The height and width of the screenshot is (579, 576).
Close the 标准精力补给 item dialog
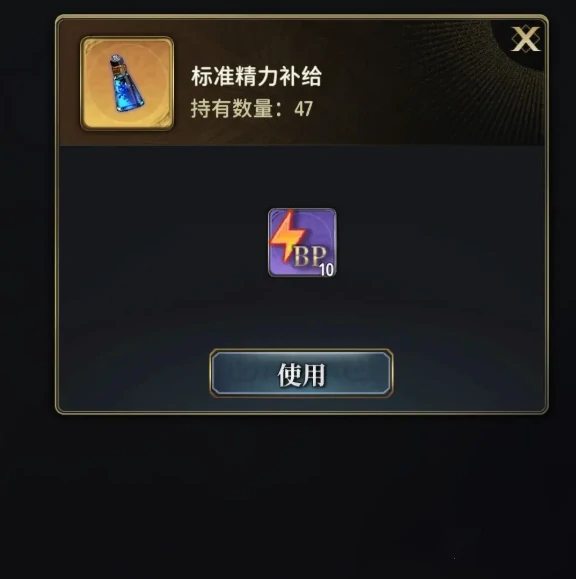tap(525, 39)
